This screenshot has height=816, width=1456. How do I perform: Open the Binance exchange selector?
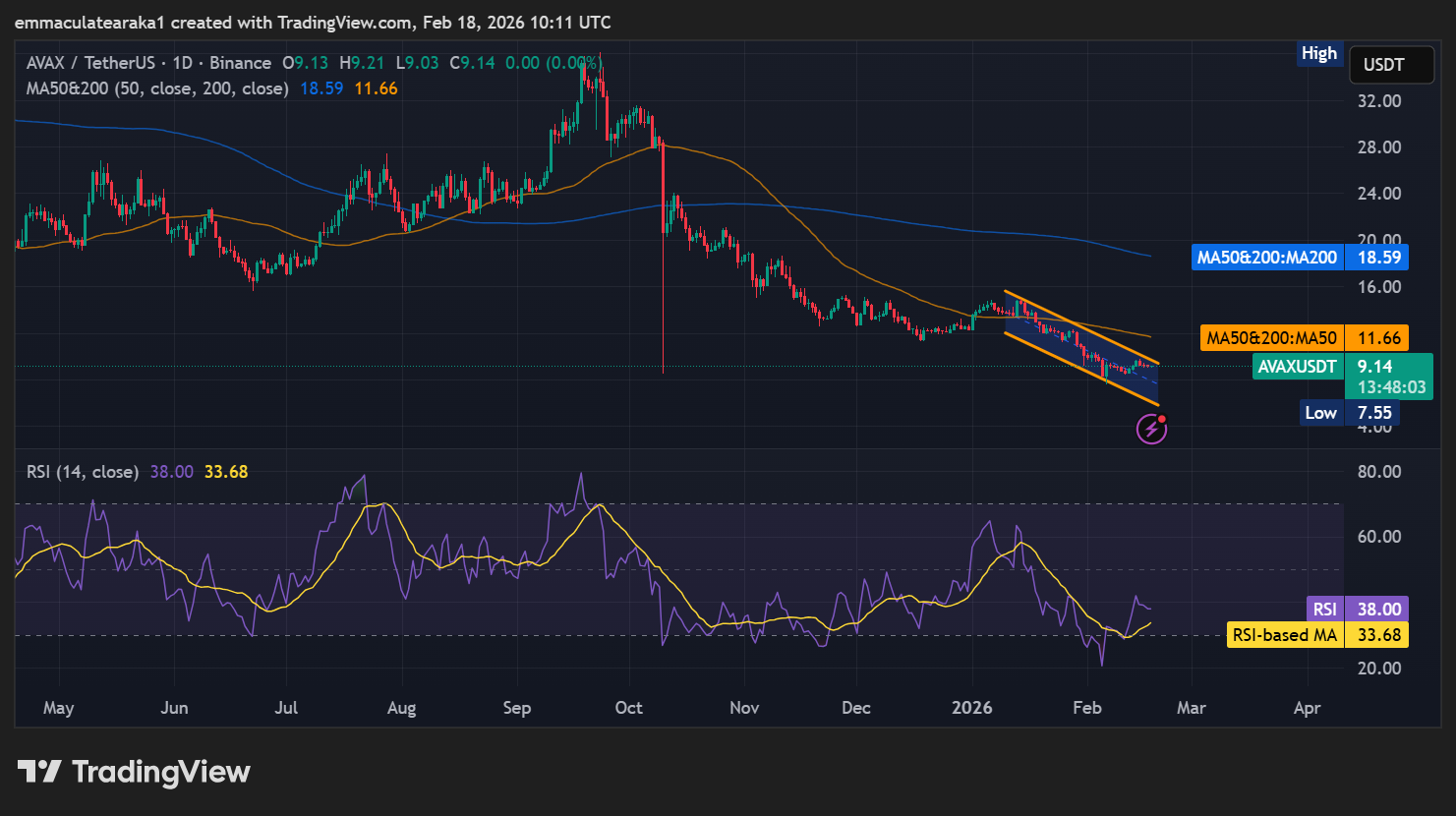tap(241, 62)
